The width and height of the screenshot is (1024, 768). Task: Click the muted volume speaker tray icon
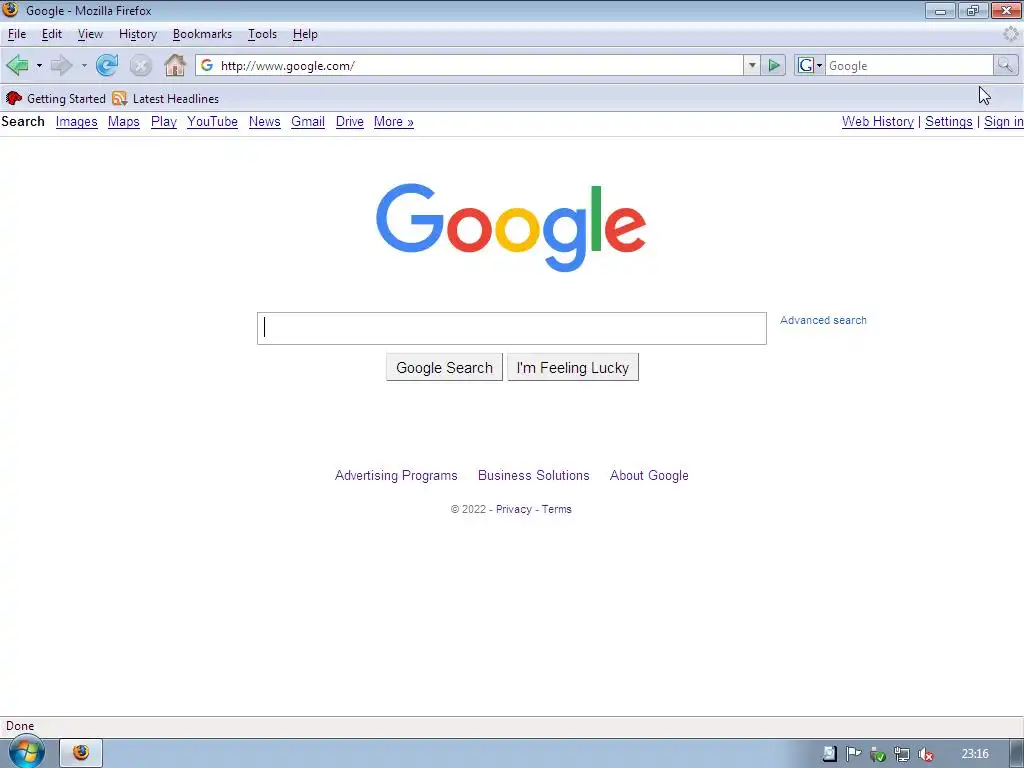tap(926, 754)
